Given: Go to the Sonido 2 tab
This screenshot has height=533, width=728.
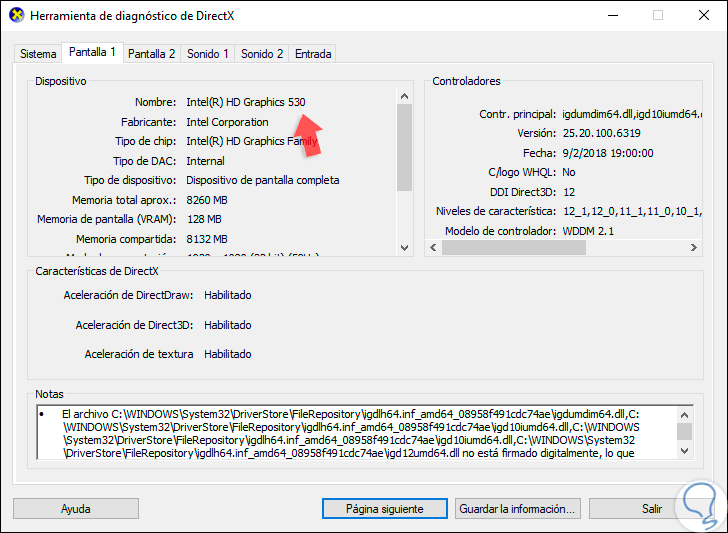Looking at the screenshot, I should [x=262, y=54].
